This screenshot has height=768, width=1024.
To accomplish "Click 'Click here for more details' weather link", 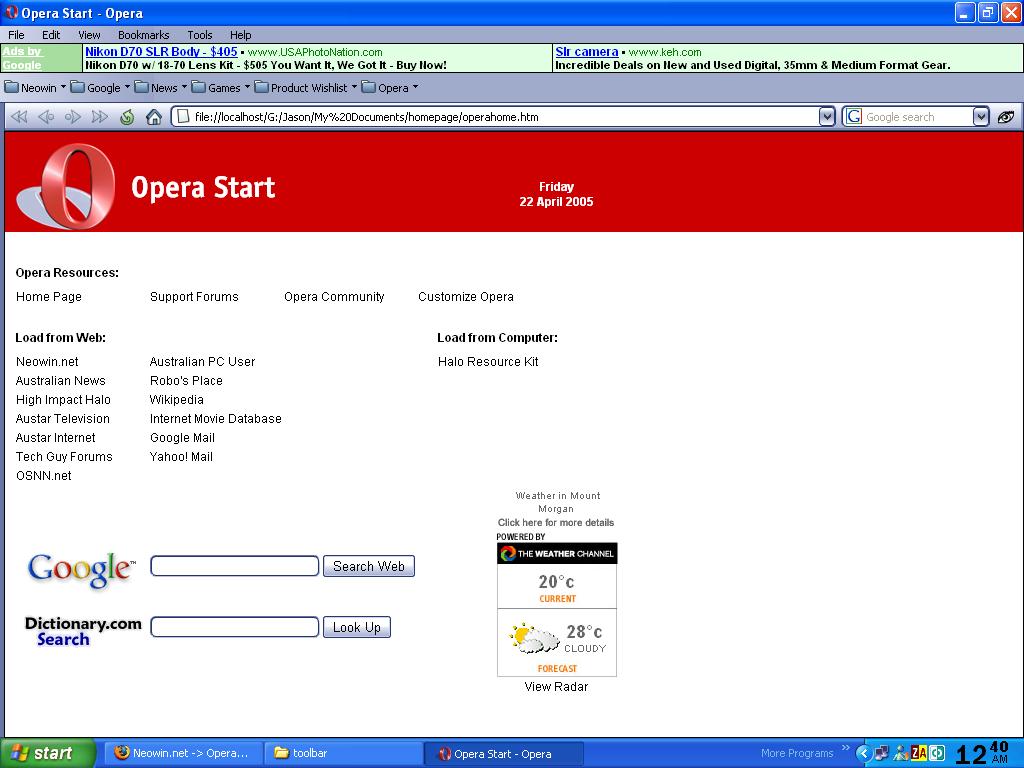I will (556, 522).
